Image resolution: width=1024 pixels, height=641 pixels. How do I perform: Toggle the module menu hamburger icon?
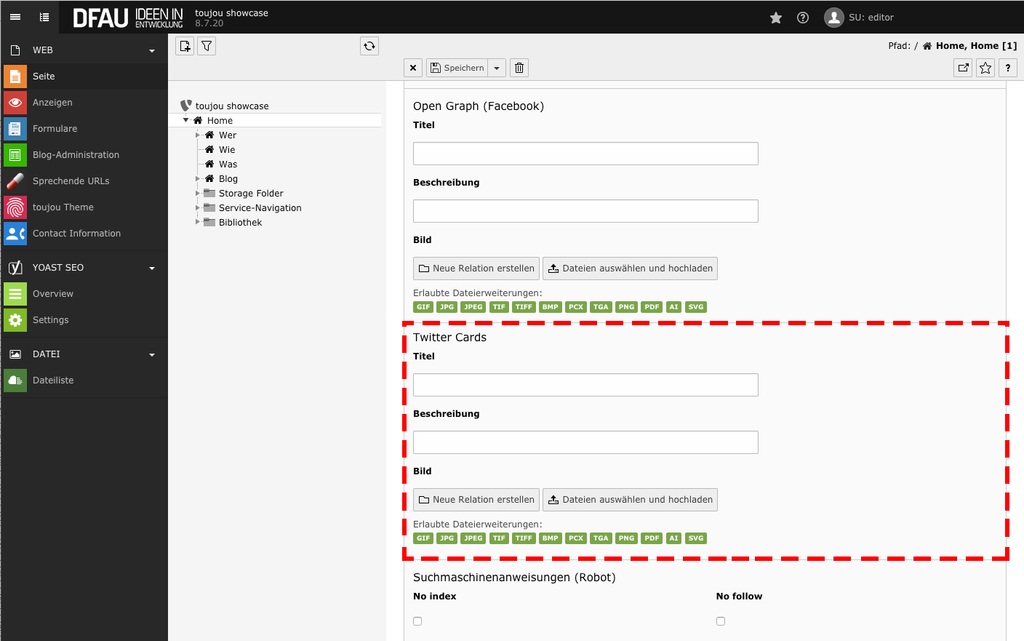[15, 18]
